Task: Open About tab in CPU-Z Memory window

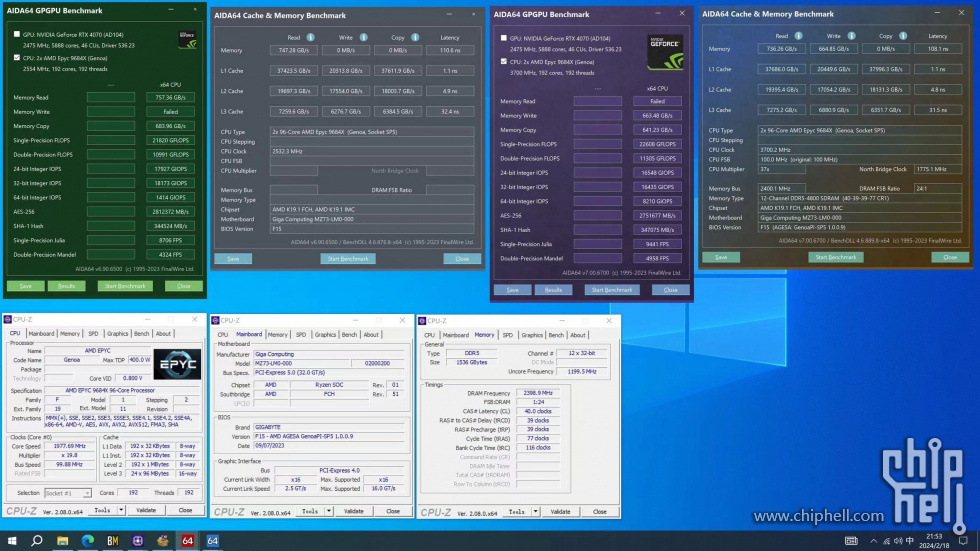Action: 578,335
